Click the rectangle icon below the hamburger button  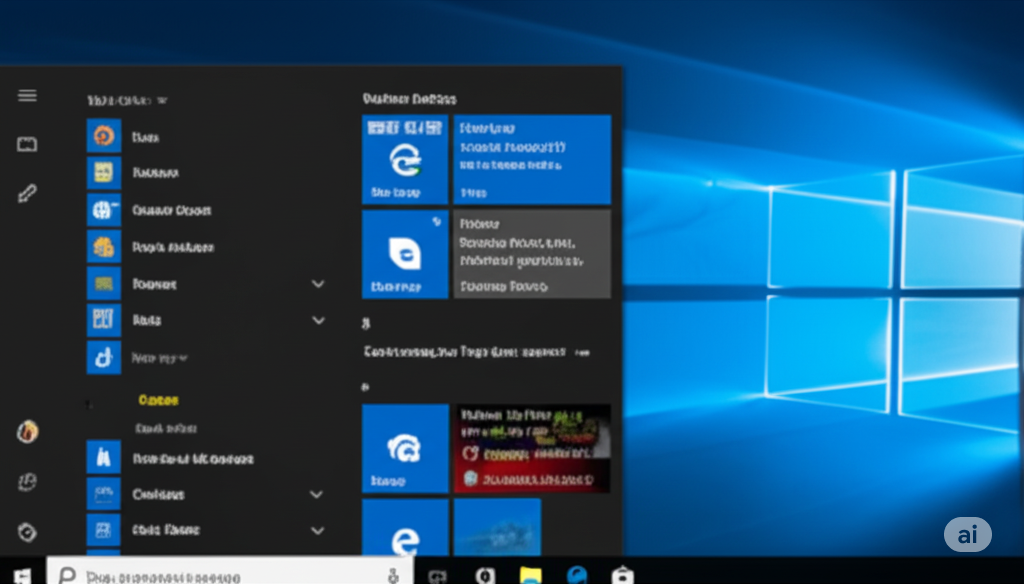[x=27, y=144]
